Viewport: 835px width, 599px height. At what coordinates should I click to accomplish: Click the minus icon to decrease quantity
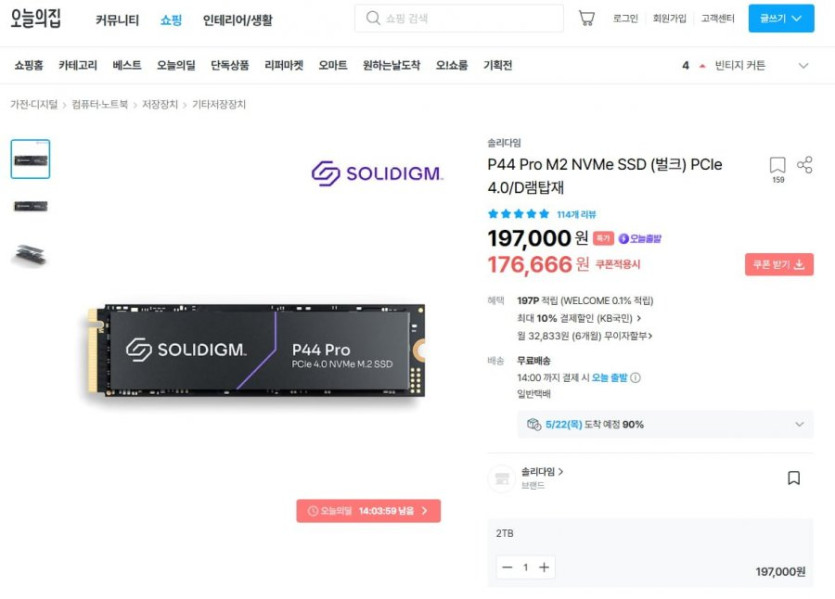tap(507, 567)
